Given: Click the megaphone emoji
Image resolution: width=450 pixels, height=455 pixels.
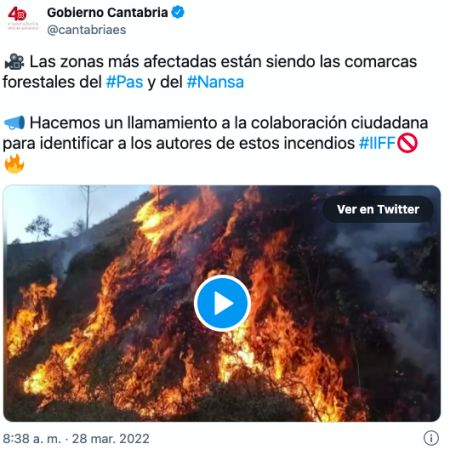Looking at the screenshot, I should click(14, 123).
